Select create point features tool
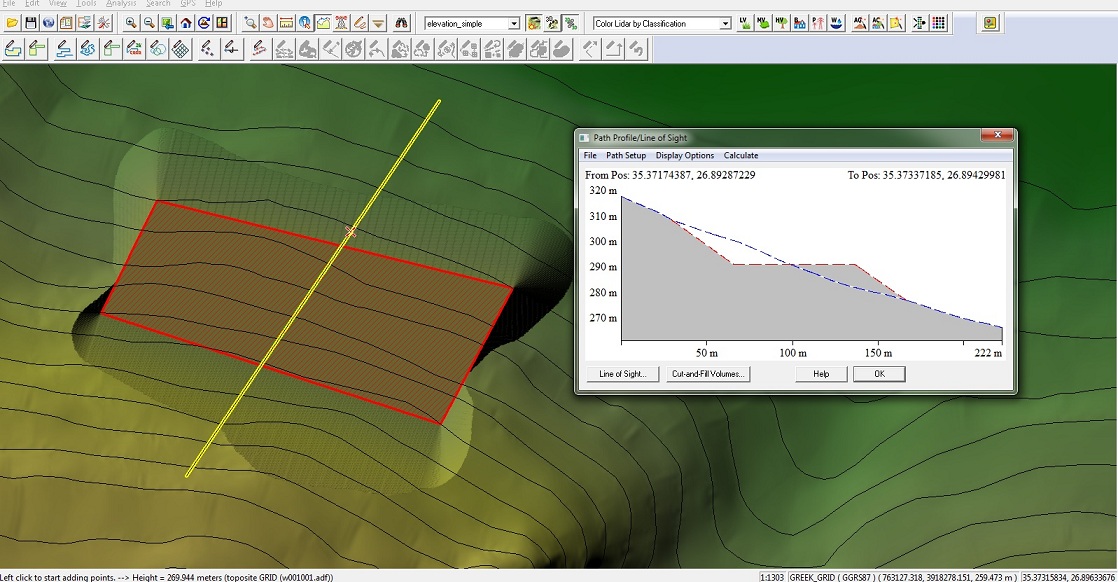 [x=207, y=49]
